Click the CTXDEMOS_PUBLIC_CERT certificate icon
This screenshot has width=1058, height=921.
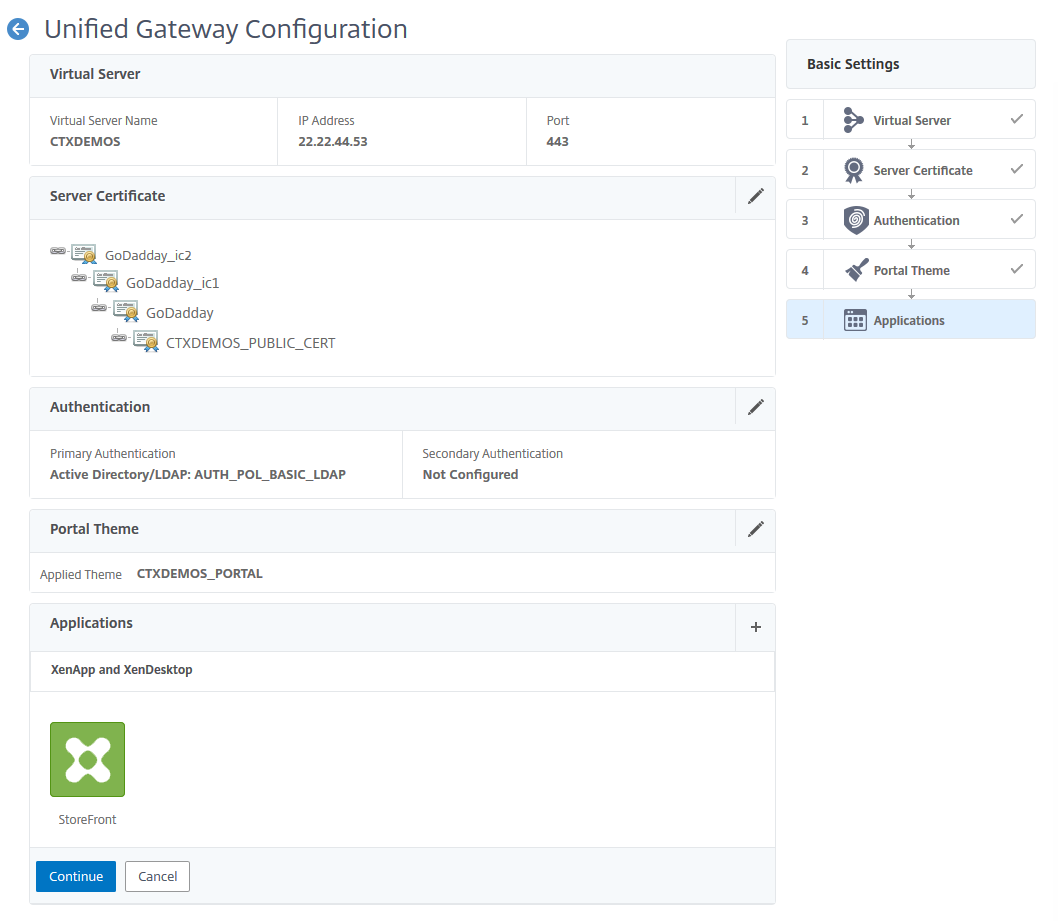pos(146,342)
